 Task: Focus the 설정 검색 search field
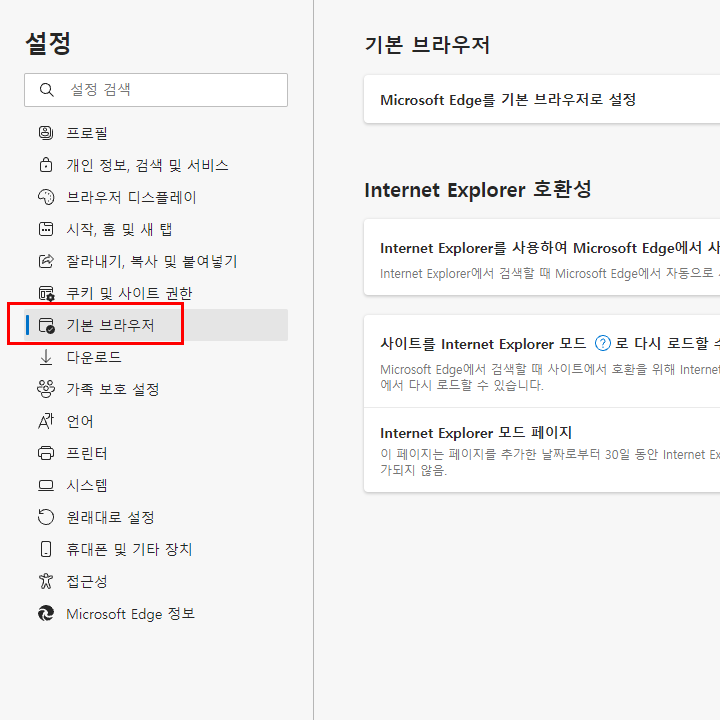point(156,90)
